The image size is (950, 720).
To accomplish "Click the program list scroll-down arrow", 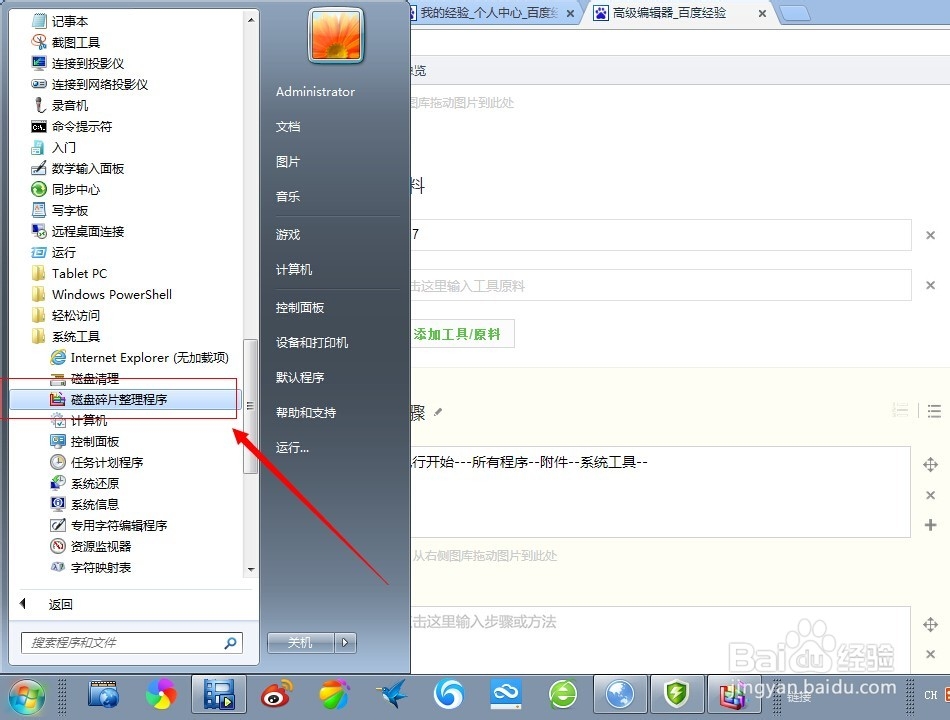I will [x=251, y=570].
